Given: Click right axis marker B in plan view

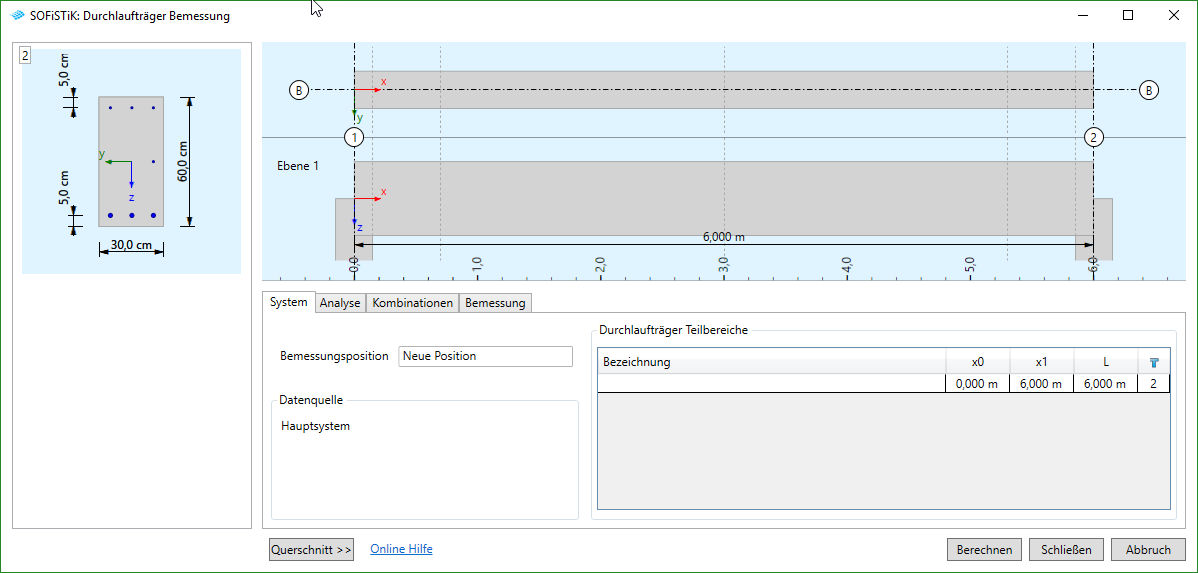Looking at the screenshot, I should [1149, 90].
